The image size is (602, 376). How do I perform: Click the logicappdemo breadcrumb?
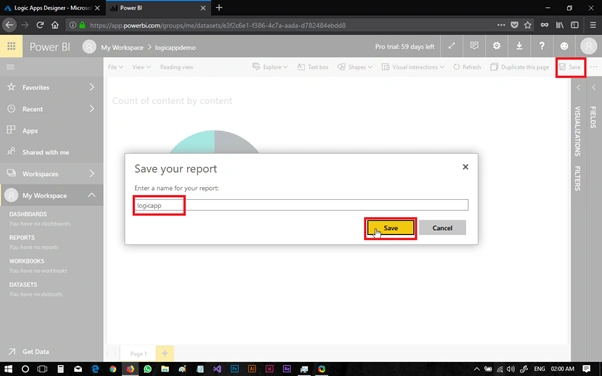[x=175, y=48]
